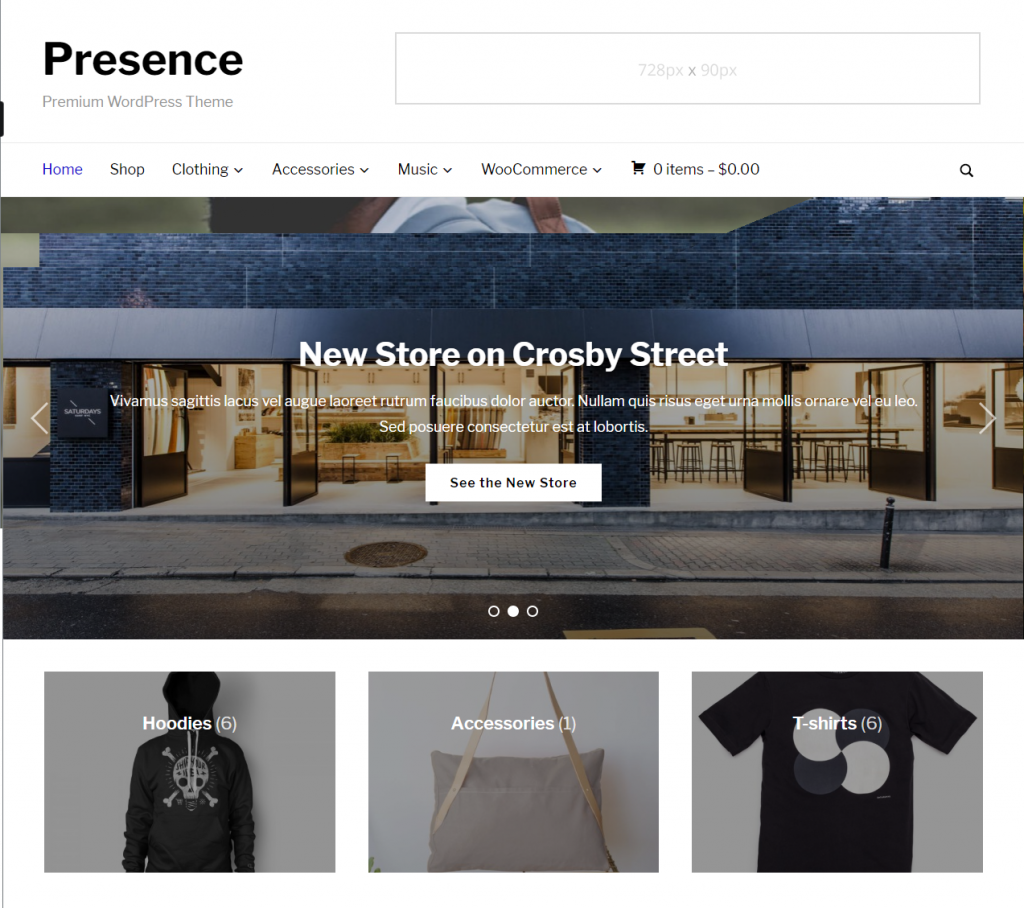Select the third slide dot
This screenshot has width=1024, height=908.
click(533, 611)
